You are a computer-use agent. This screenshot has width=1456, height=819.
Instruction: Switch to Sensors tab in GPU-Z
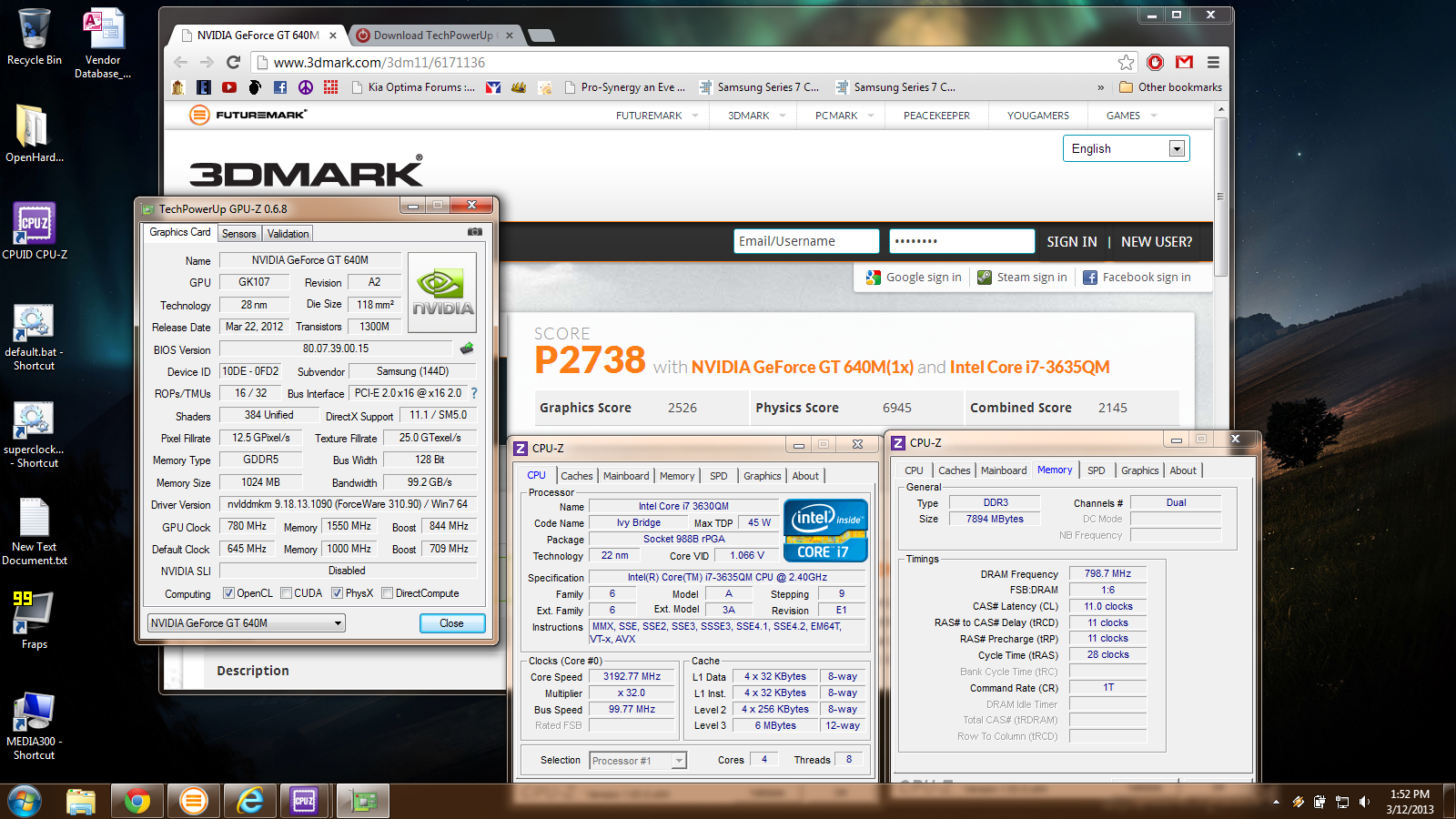coord(239,234)
